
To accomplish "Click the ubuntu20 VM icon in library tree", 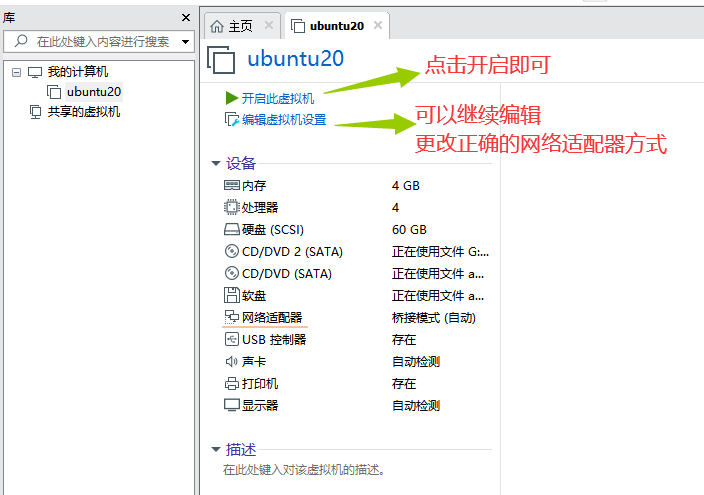I will click(54, 92).
